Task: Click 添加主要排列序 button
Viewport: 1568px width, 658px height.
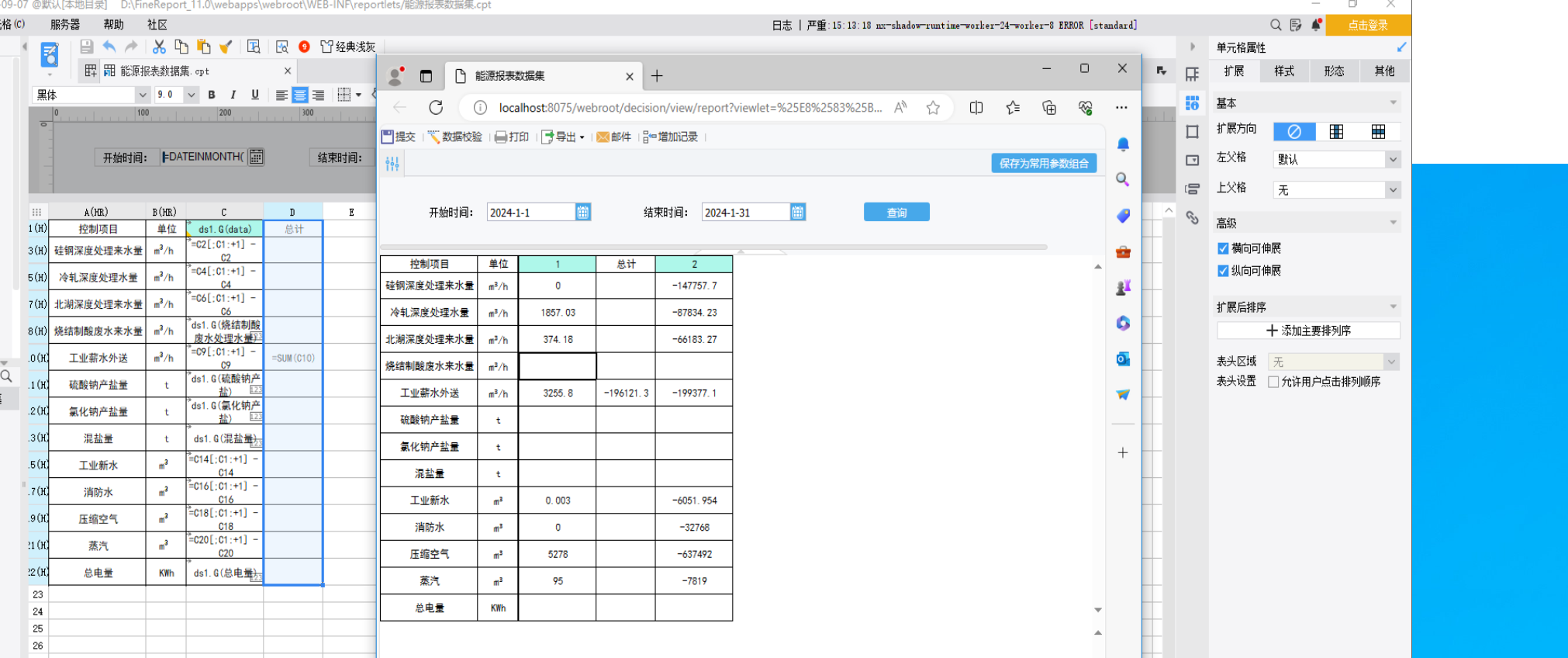Action: (1308, 331)
